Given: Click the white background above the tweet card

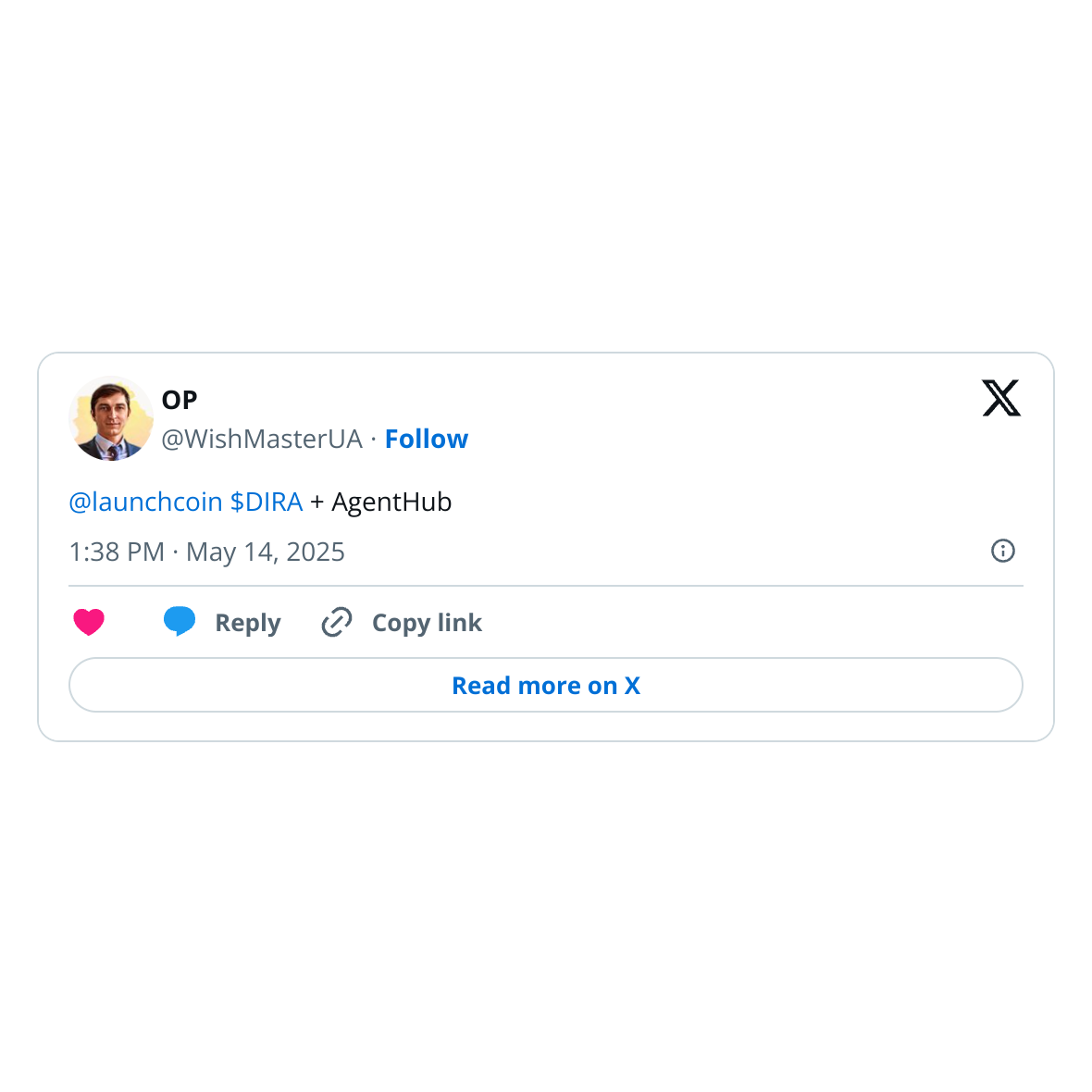Looking at the screenshot, I should click(x=546, y=185).
